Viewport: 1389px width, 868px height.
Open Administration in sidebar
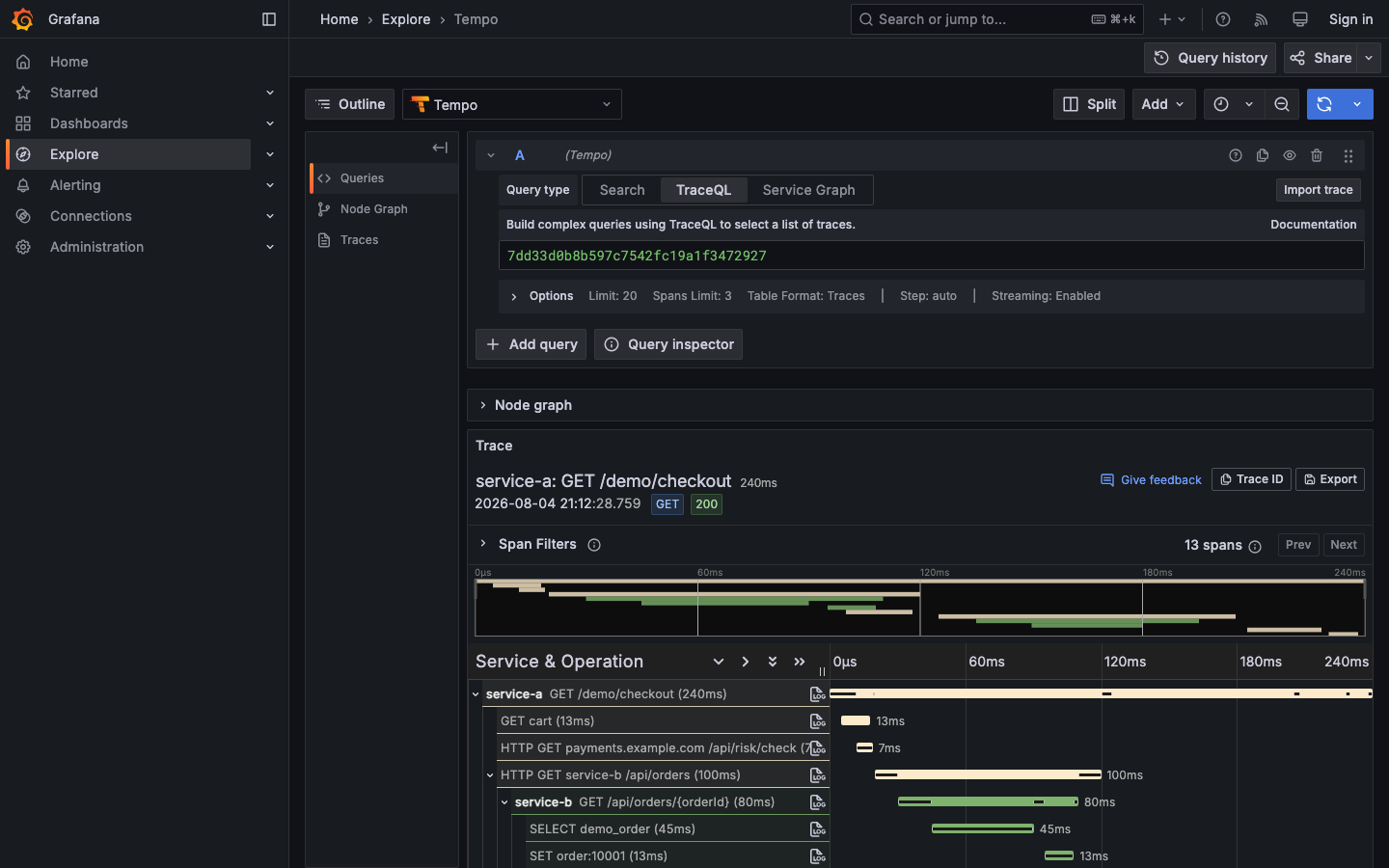click(96, 247)
